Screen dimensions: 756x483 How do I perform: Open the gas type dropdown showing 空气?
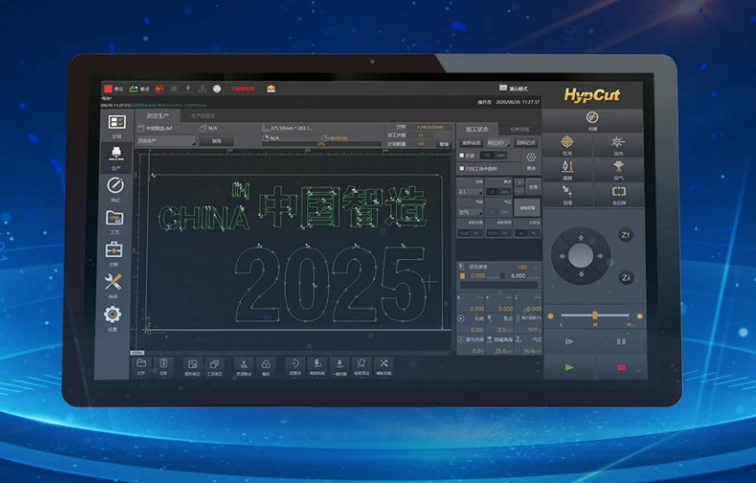pyautogui.click(x=470, y=212)
